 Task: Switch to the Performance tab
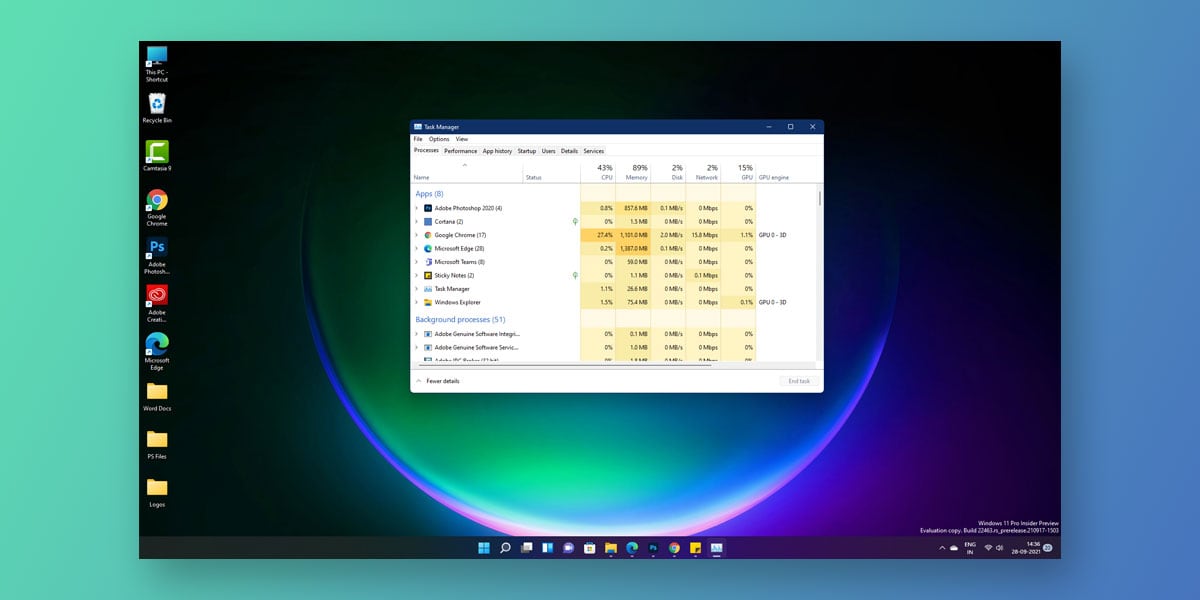460,151
